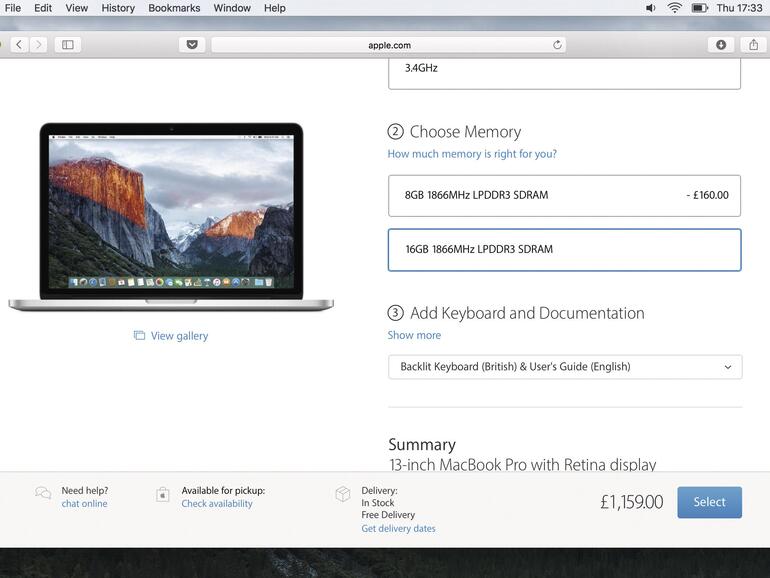Click the chat online link
The height and width of the screenshot is (578, 770).
point(84,503)
